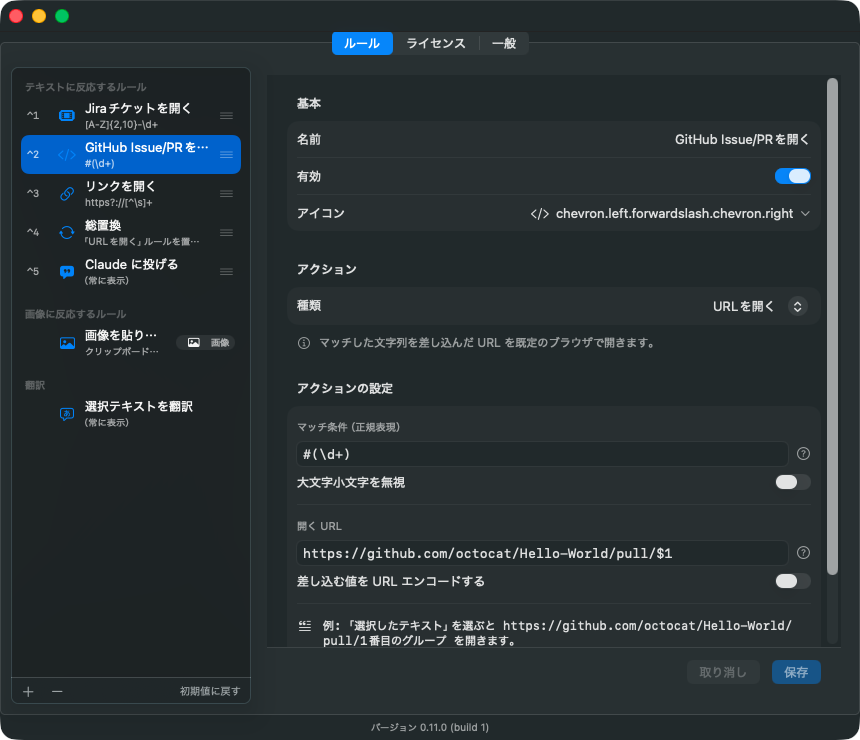Click the 名前 value GitHub Issue/PR を開く
The image size is (860, 740).
742,140
